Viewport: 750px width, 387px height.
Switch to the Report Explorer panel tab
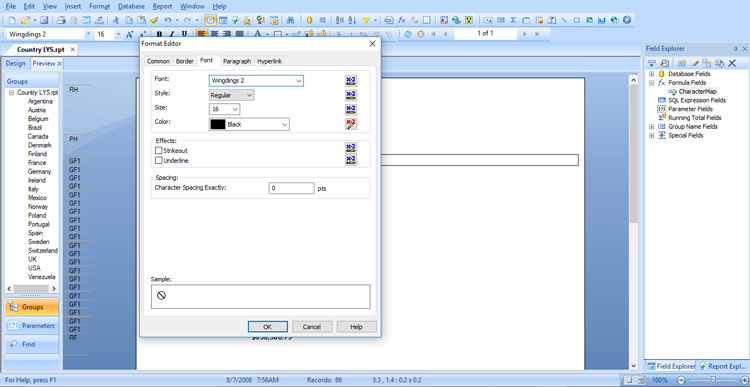pos(722,366)
